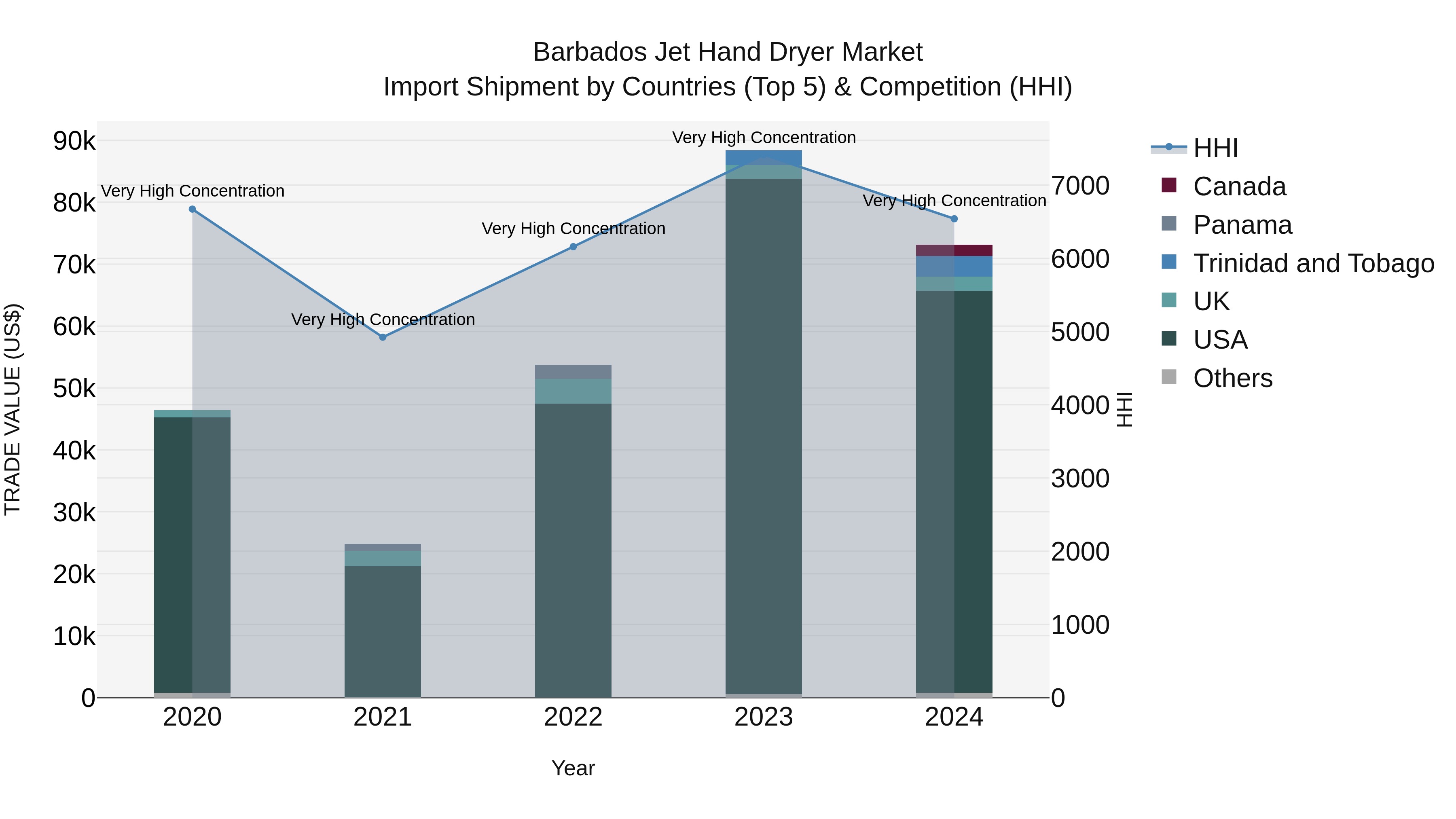Click the 2021 Panama bar segment
Image resolution: width=1456 pixels, height=819 pixels.
click(x=383, y=548)
